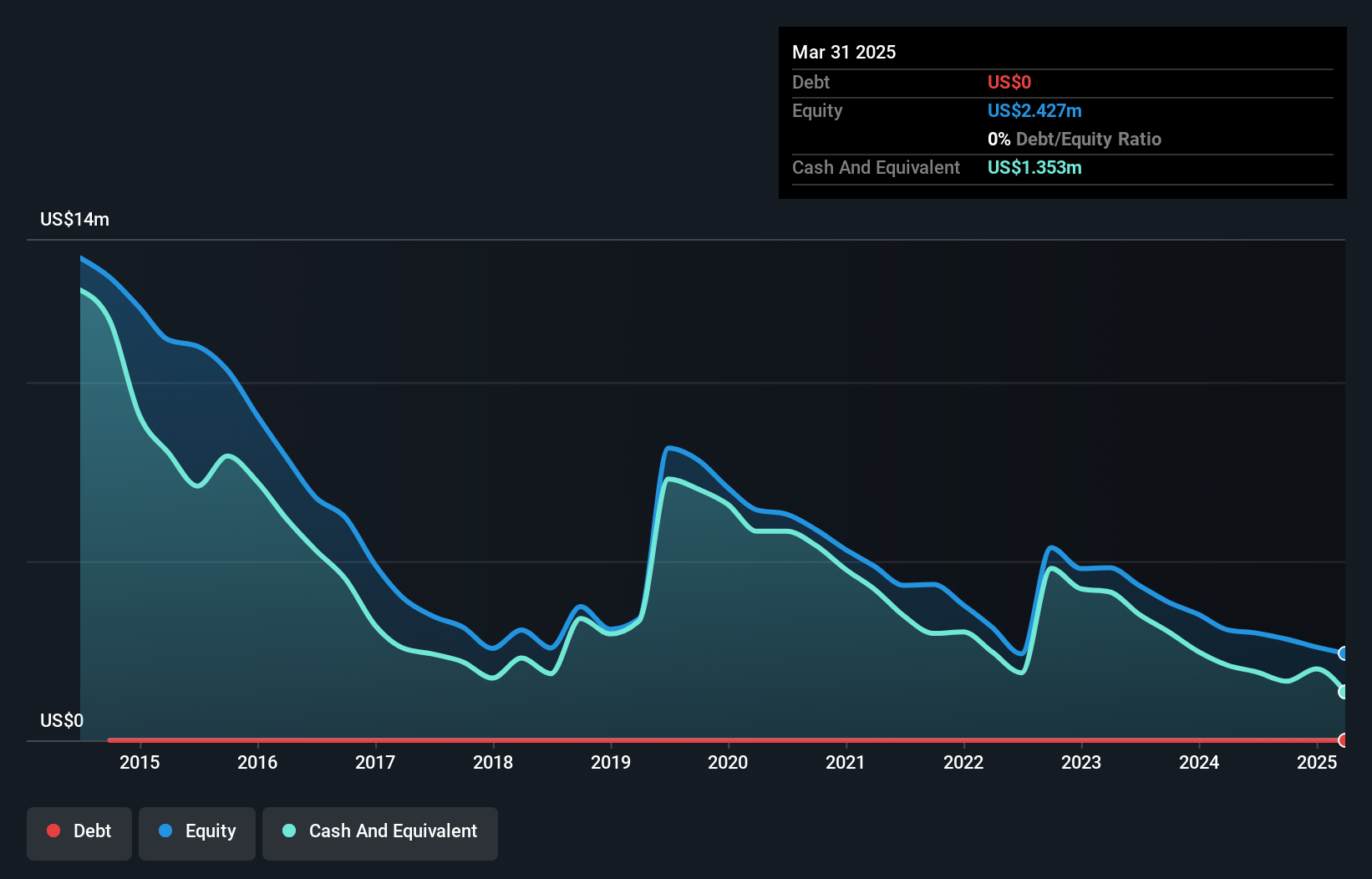Click the Debt endpoint marker at 2025
This screenshot has height=879, width=1372.
tap(1344, 740)
